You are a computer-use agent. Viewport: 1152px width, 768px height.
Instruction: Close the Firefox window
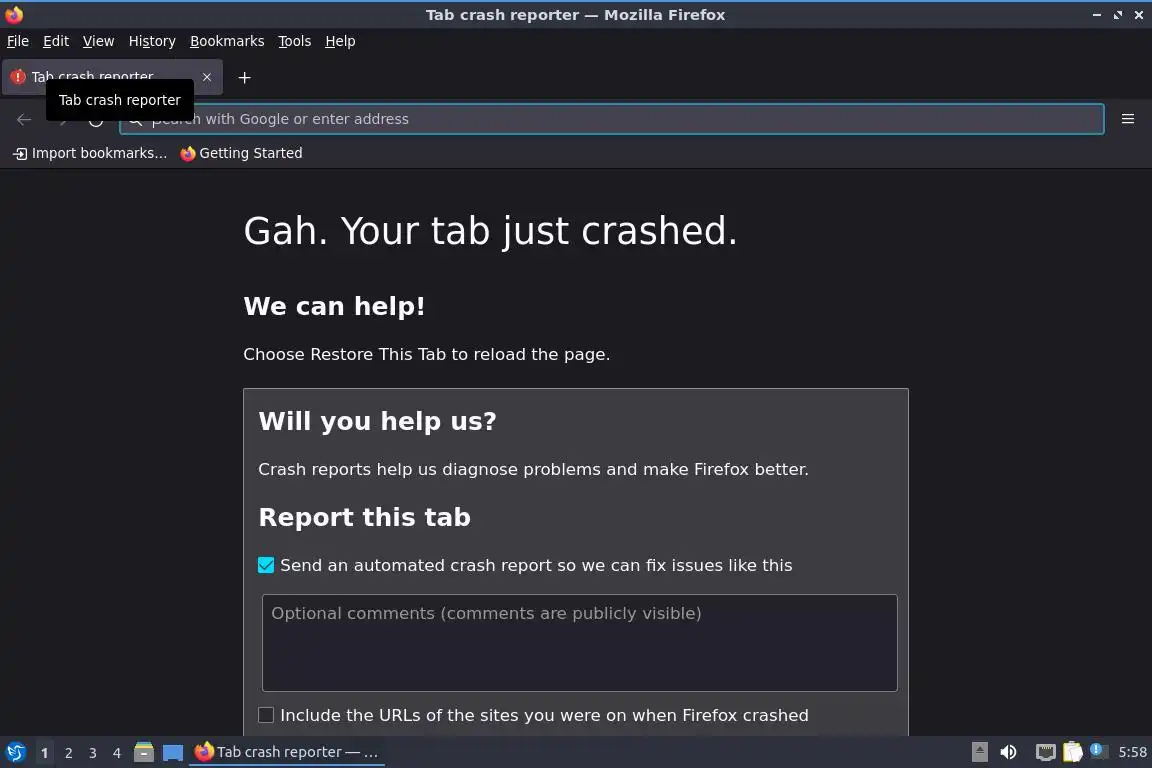1139,15
